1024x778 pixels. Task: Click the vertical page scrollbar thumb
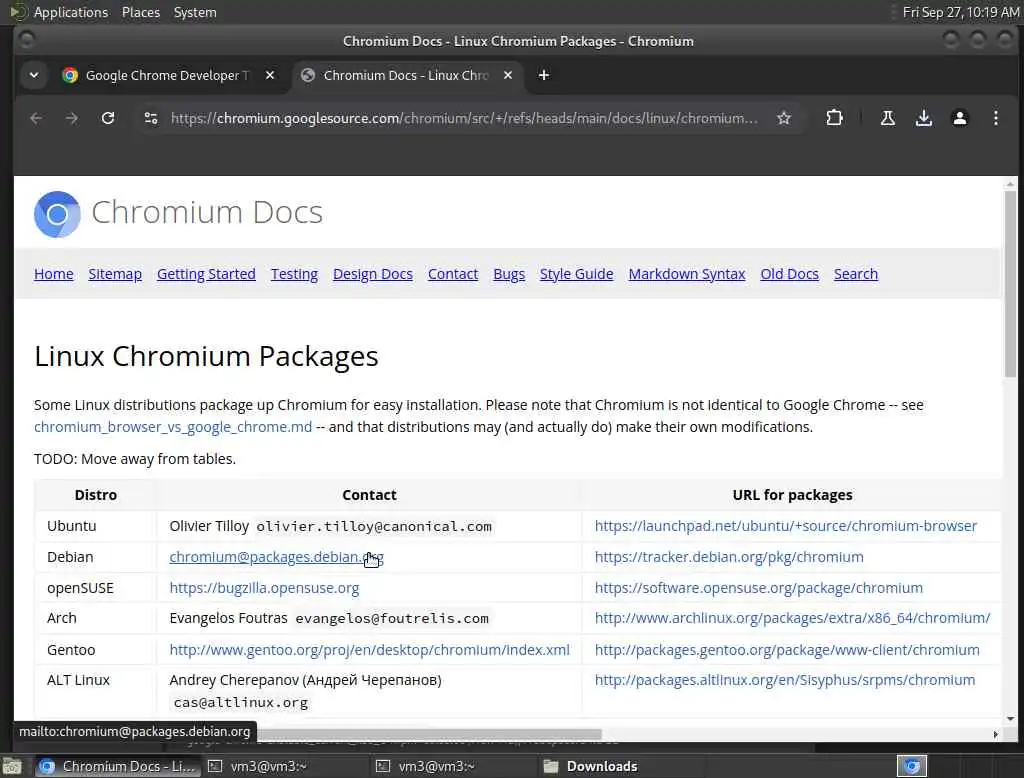tap(1010, 284)
